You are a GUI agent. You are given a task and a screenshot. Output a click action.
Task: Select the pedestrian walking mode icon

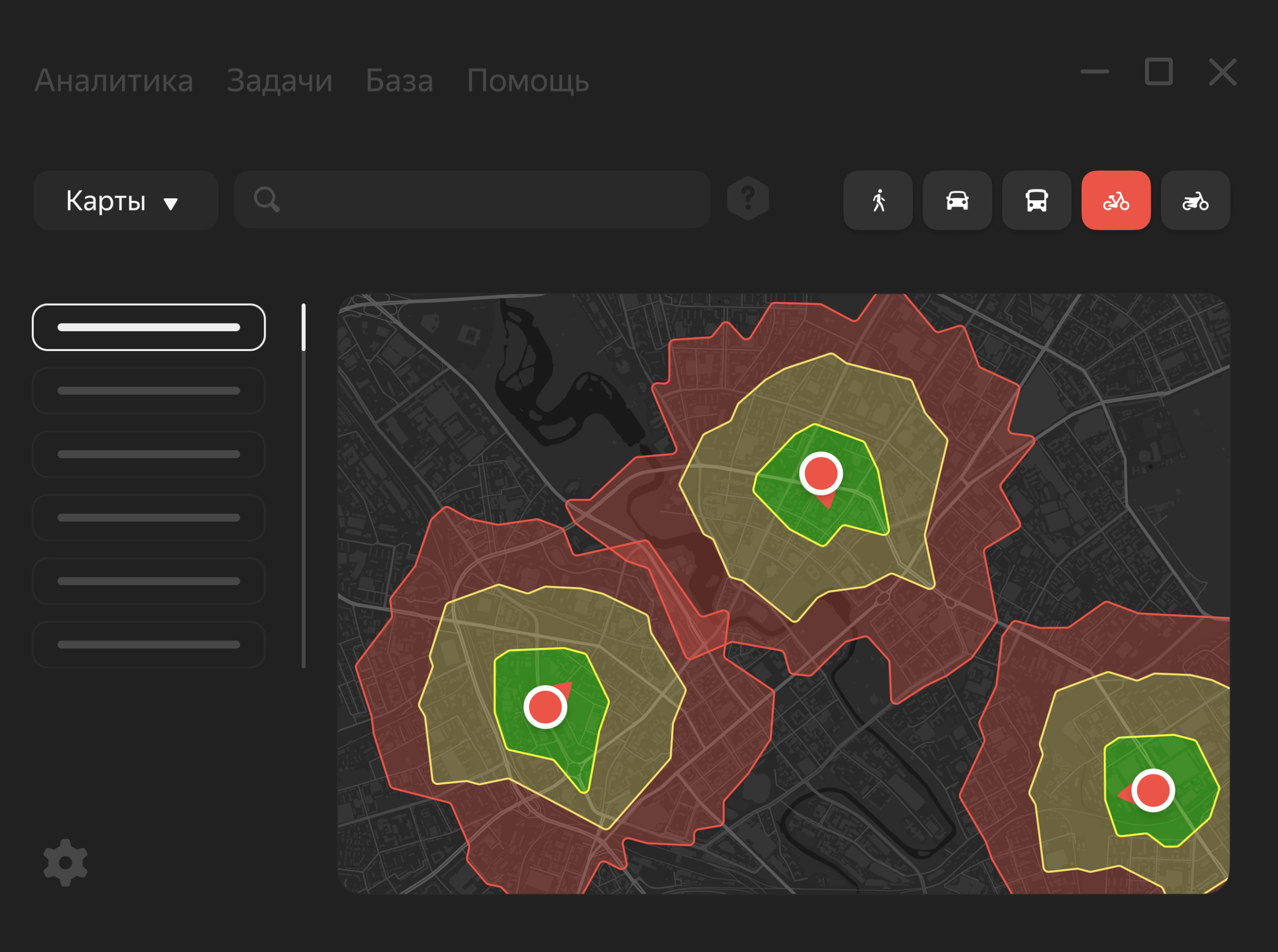point(877,200)
